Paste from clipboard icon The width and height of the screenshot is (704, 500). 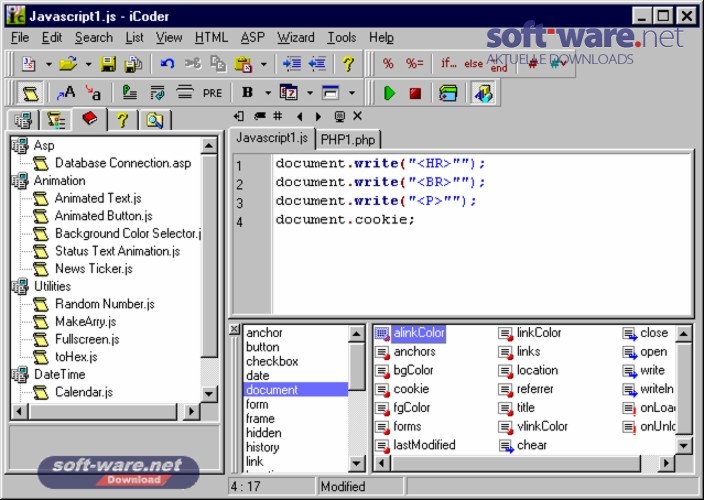pyautogui.click(x=243, y=64)
